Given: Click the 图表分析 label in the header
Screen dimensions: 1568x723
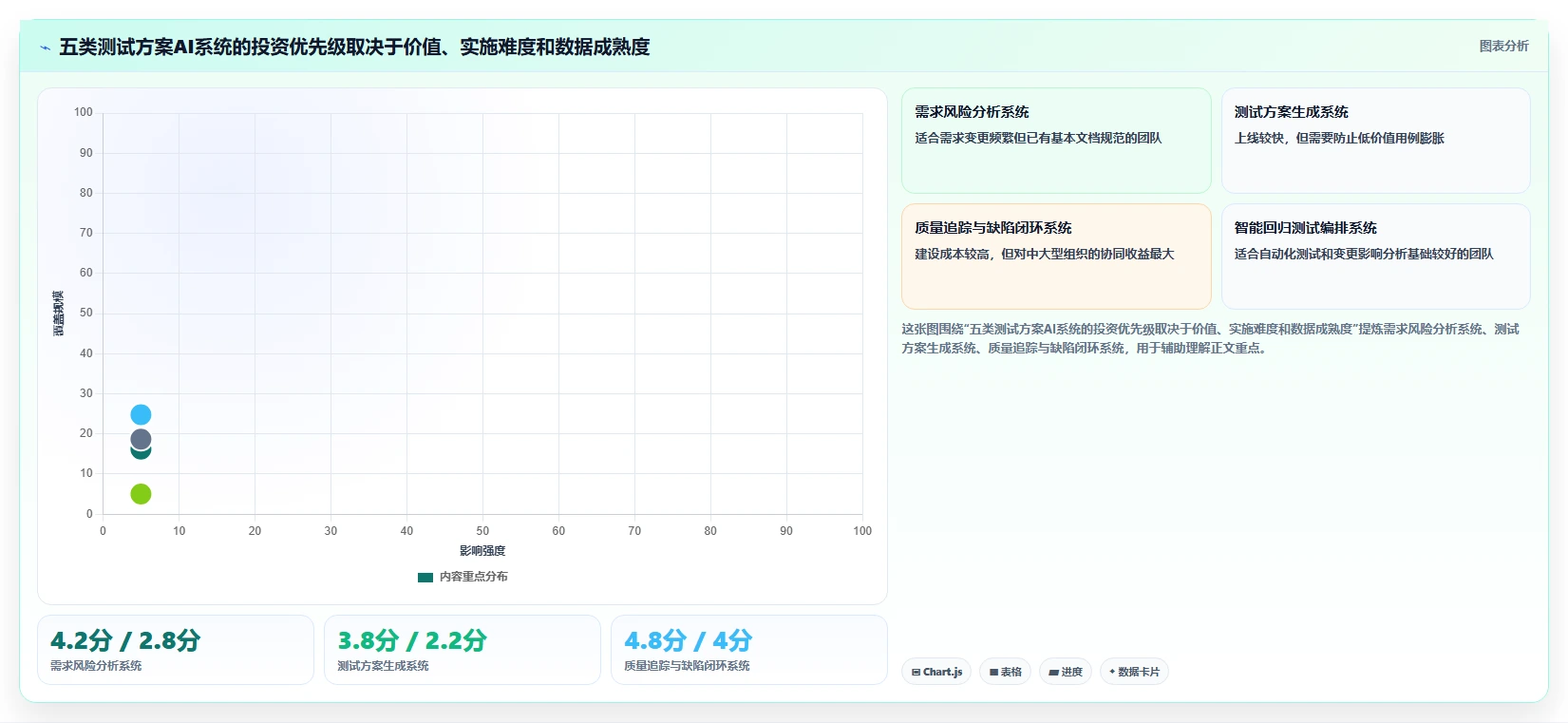Looking at the screenshot, I should pyautogui.click(x=1503, y=46).
